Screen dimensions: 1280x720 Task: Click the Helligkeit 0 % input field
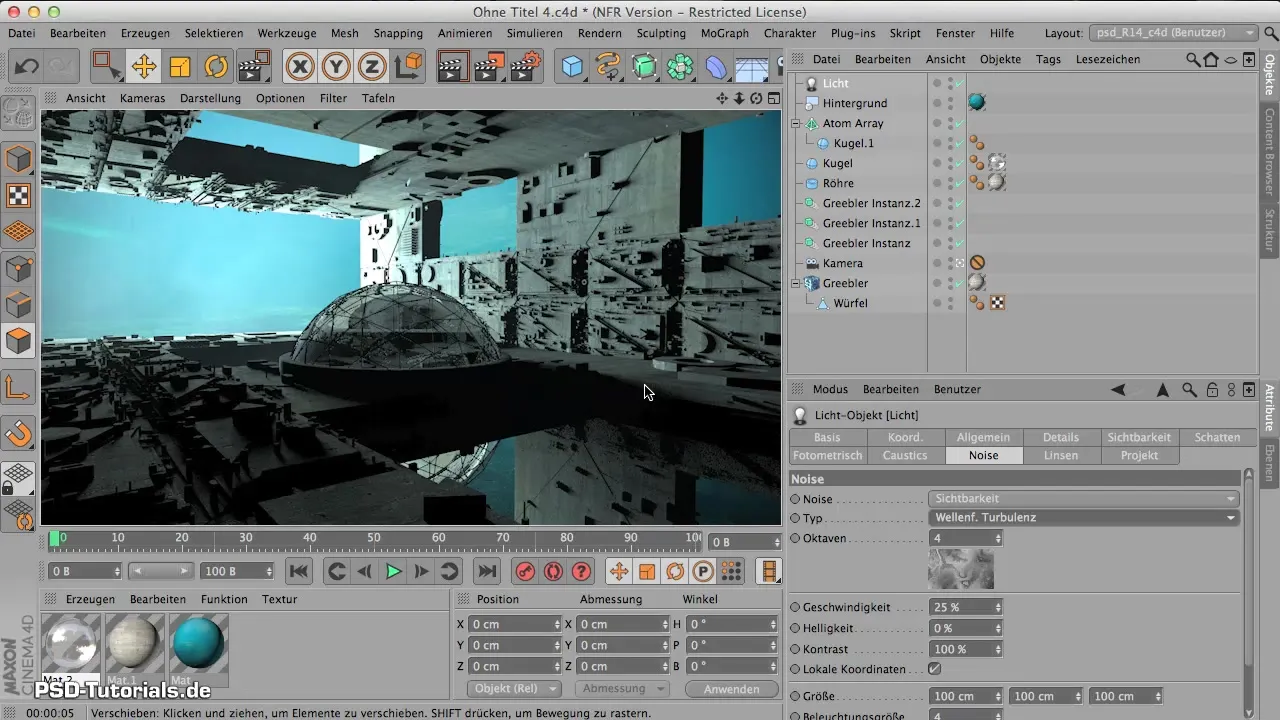pos(961,628)
